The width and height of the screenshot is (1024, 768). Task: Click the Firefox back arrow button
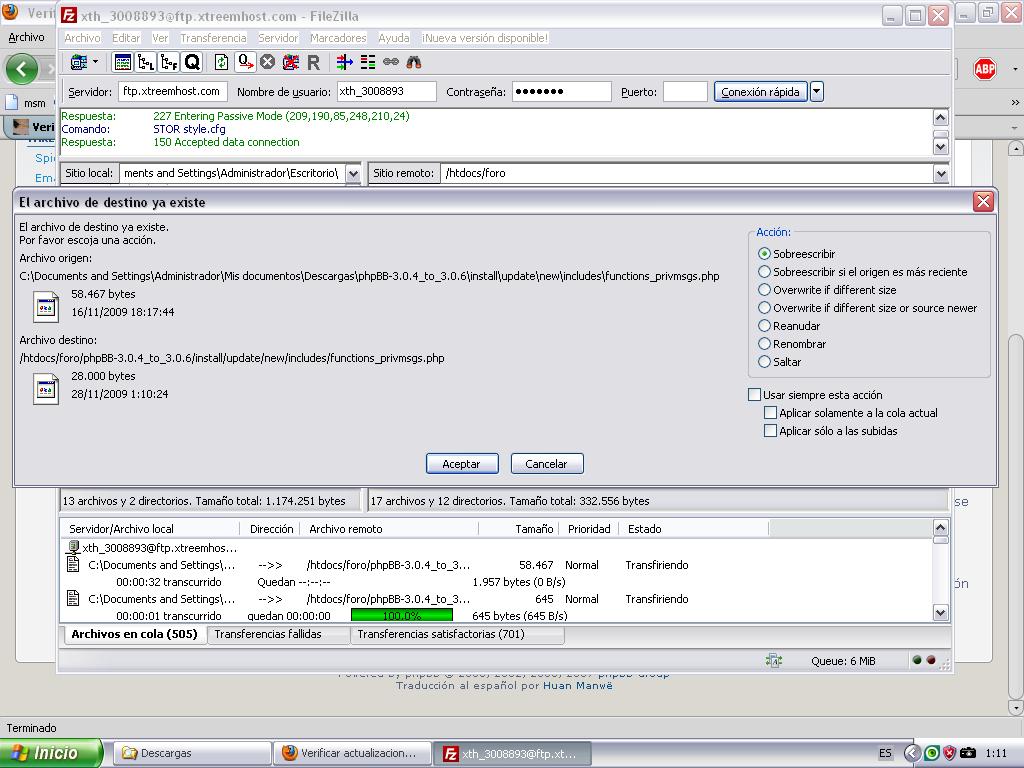(x=22, y=69)
